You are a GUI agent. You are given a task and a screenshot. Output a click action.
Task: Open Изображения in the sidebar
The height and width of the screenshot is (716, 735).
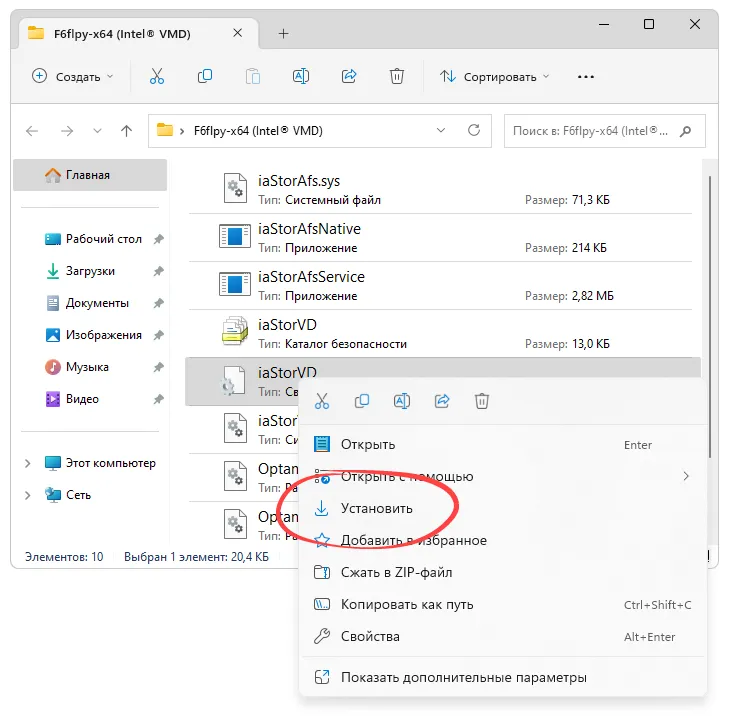94,335
